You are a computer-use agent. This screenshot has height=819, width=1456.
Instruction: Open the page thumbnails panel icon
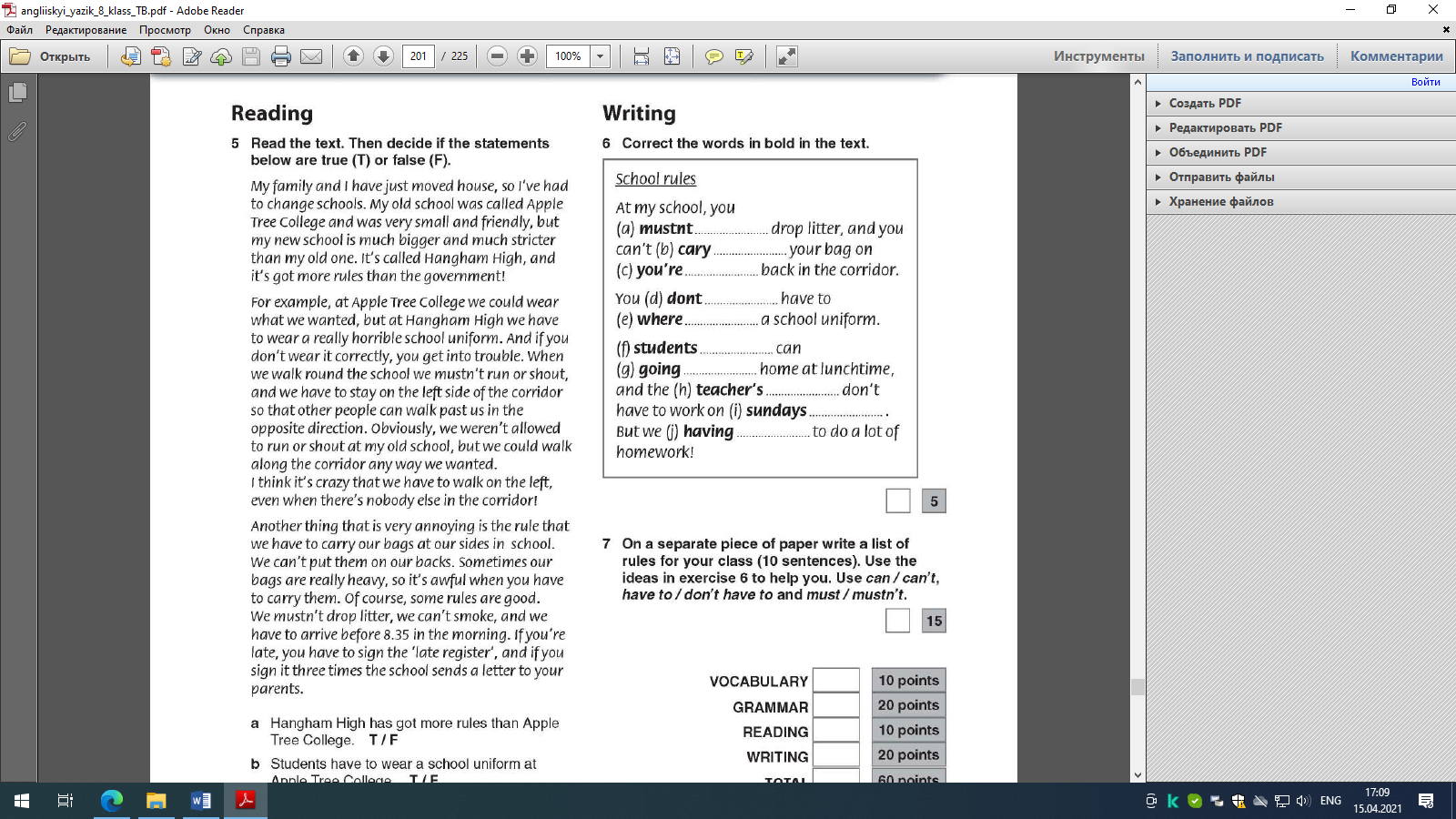18,92
